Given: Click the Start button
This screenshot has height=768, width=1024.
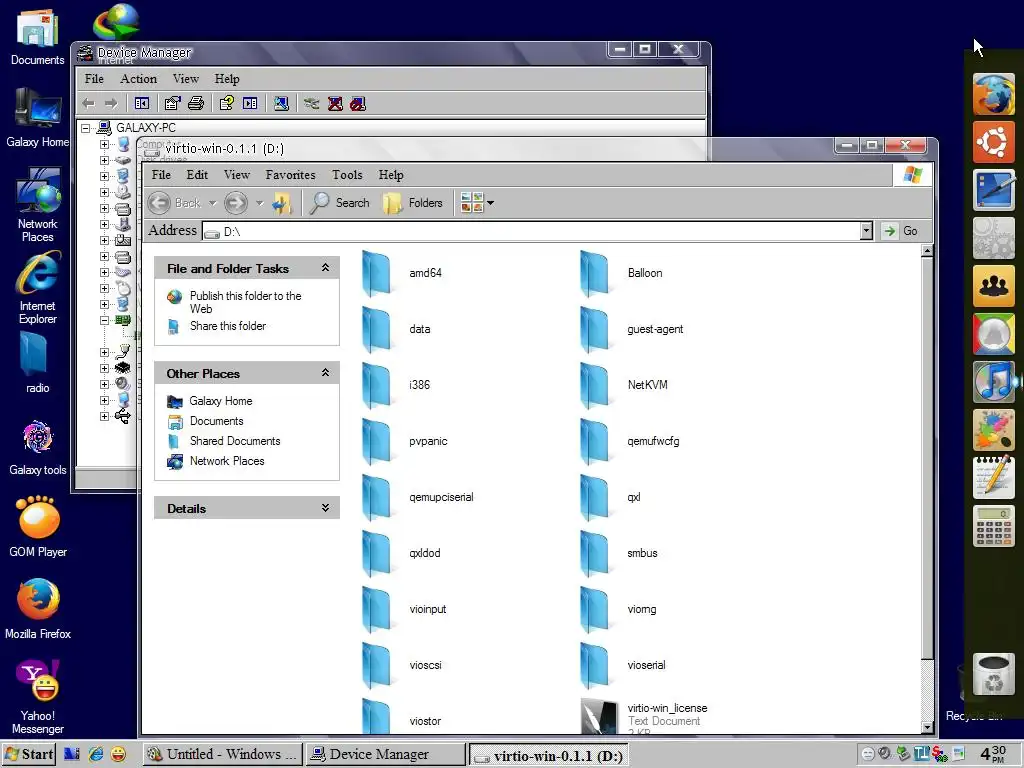Looking at the screenshot, I should (x=29, y=754).
